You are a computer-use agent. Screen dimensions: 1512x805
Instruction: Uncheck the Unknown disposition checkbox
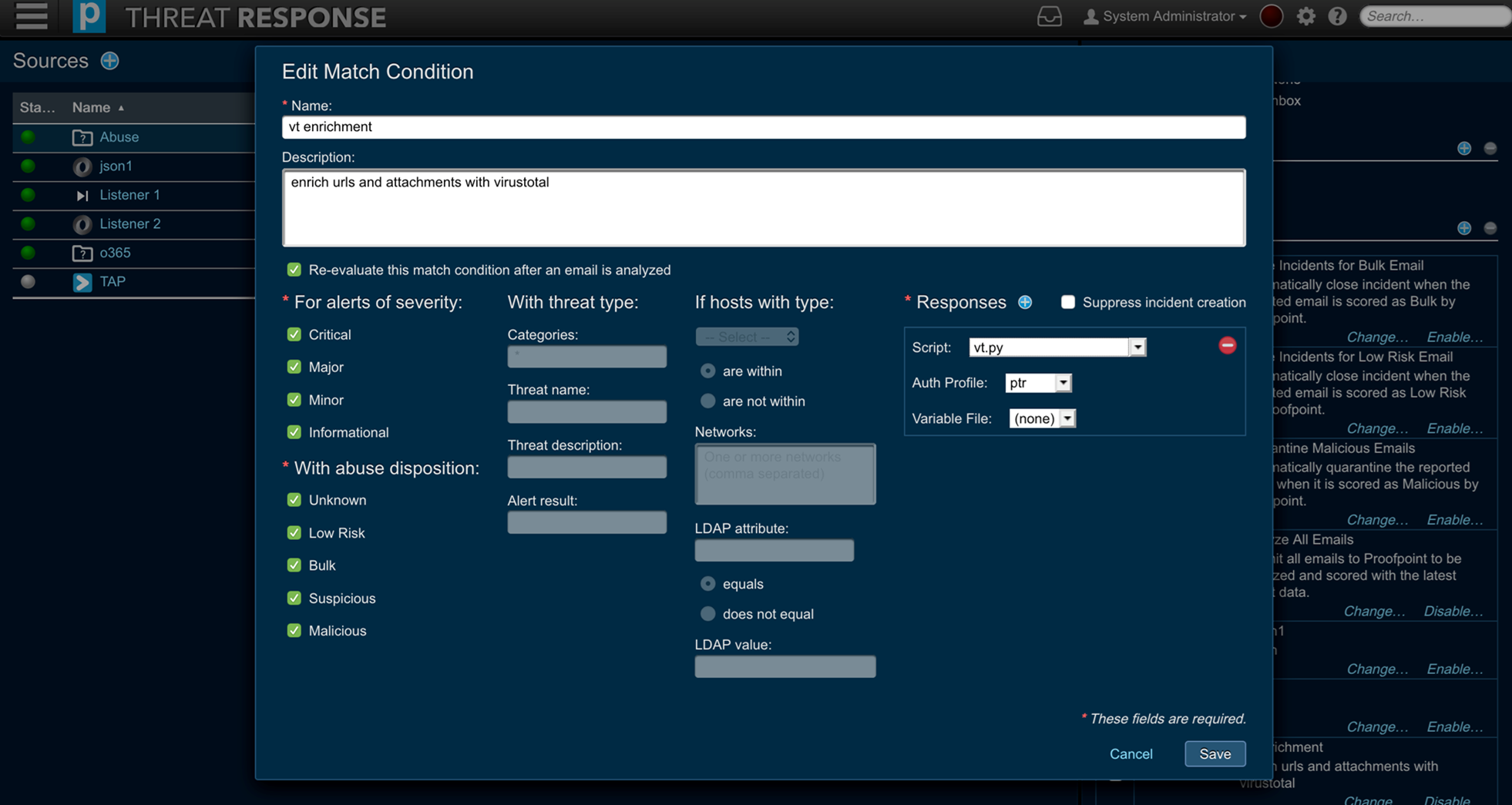click(x=294, y=500)
